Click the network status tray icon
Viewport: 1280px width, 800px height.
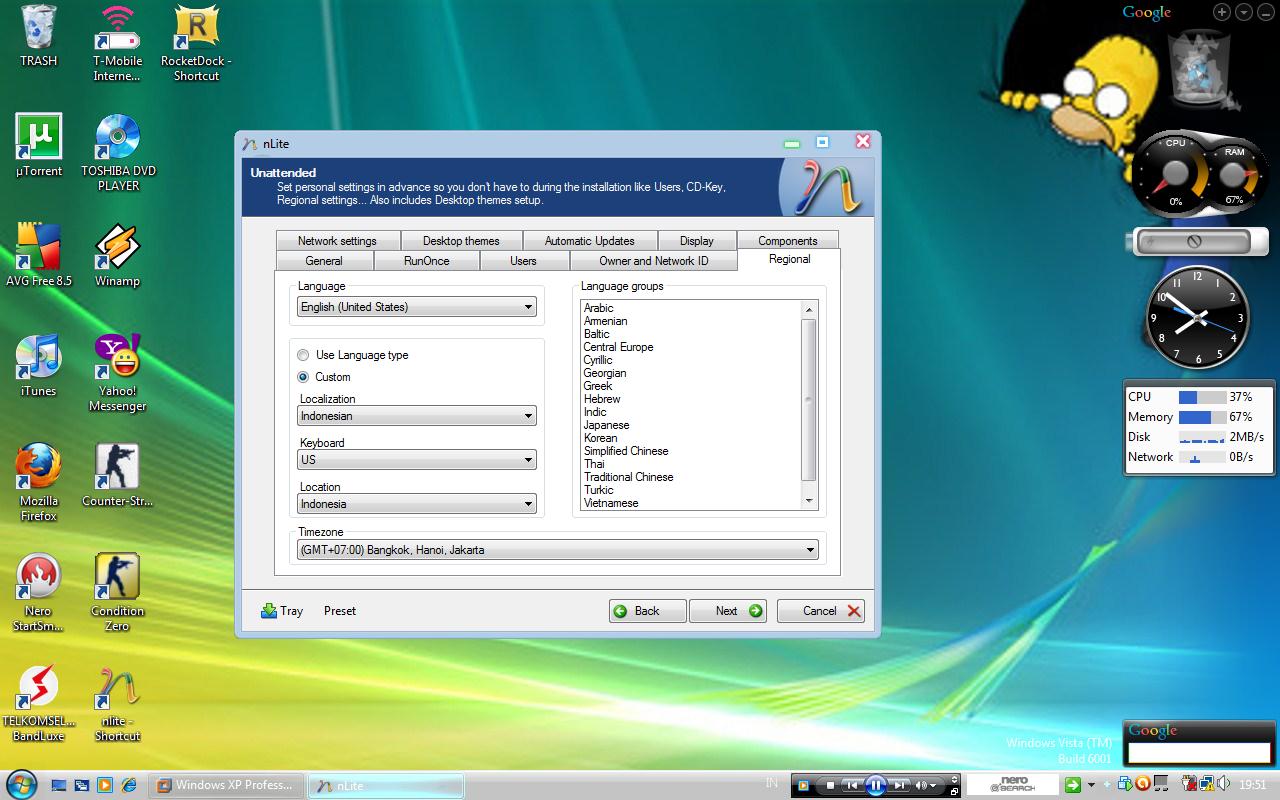[1207, 785]
